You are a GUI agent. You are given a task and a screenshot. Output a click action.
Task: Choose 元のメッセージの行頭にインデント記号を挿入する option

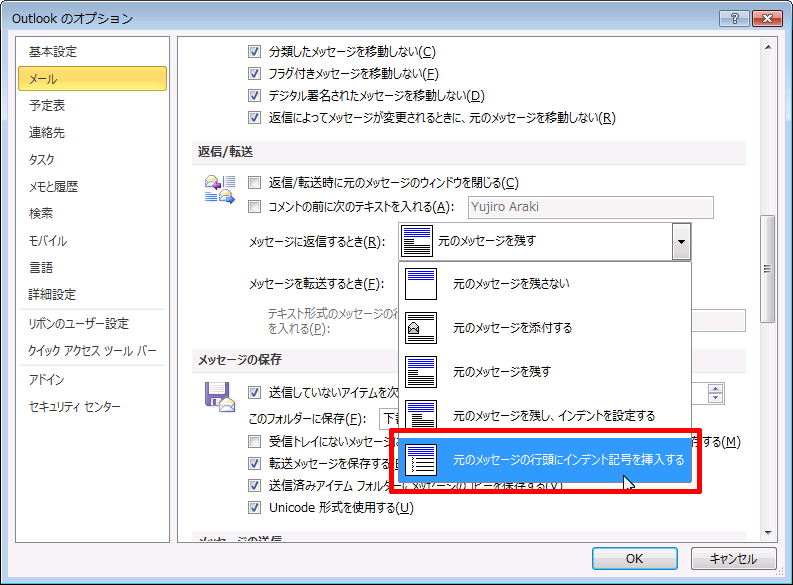(x=545, y=460)
